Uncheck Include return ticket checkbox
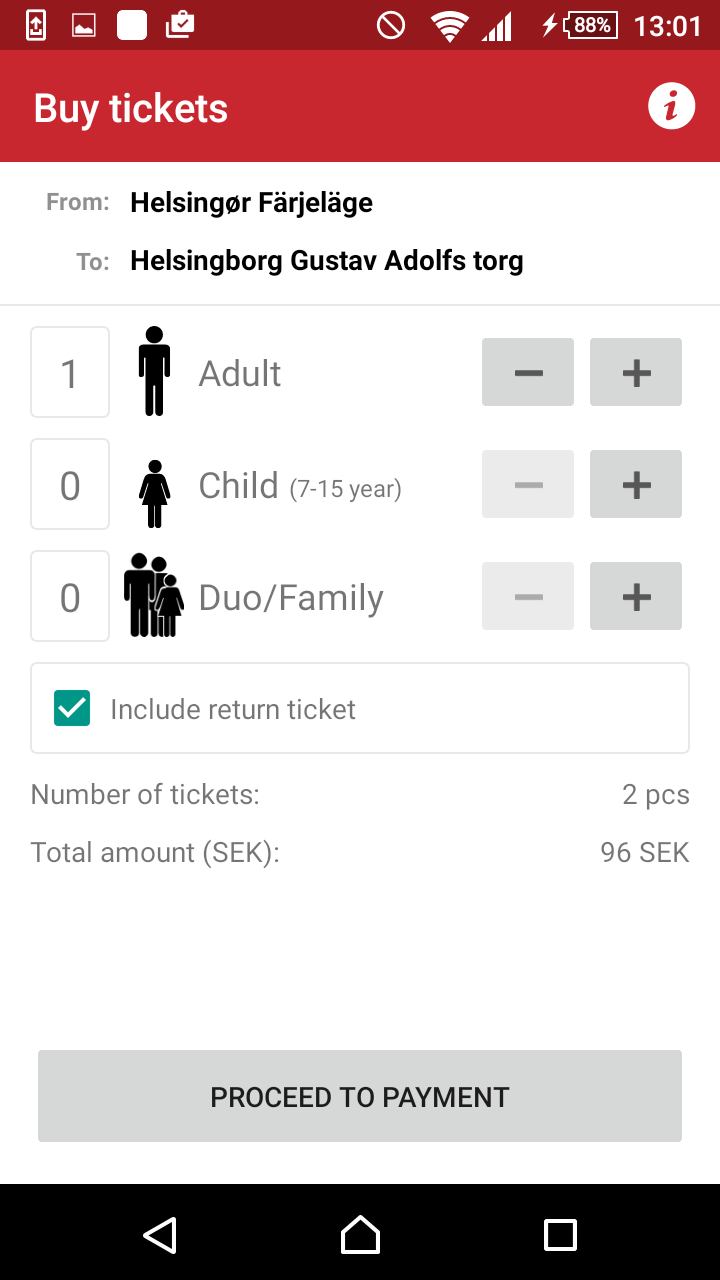 click(x=72, y=708)
